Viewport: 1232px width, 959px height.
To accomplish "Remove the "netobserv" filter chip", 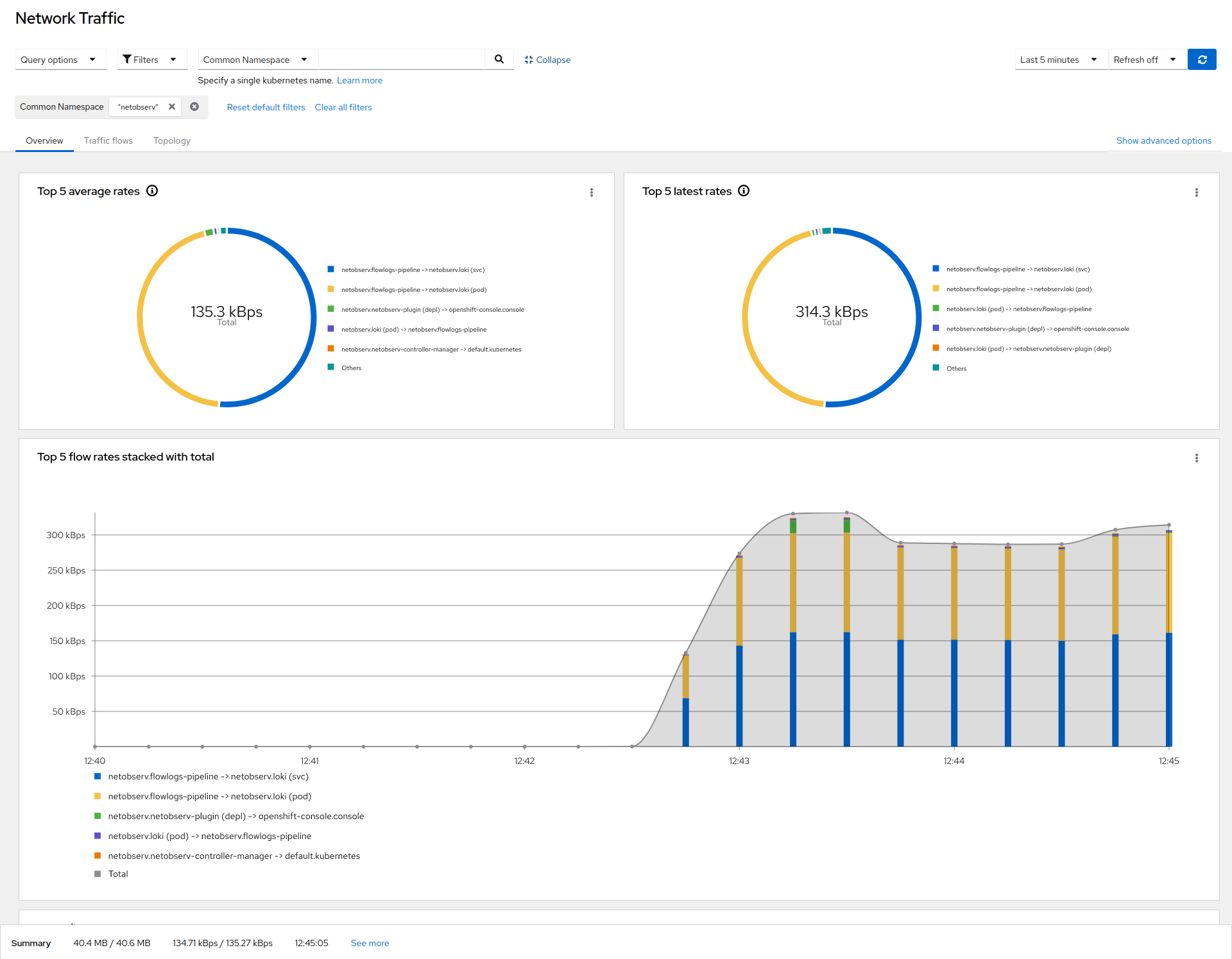I will point(172,107).
